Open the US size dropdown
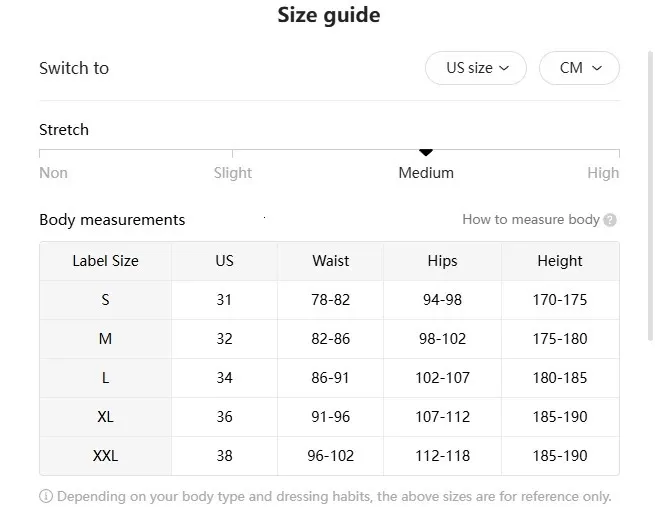The width and height of the screenshot is (655, 507). pyautogui.click(x=476, y=68)
